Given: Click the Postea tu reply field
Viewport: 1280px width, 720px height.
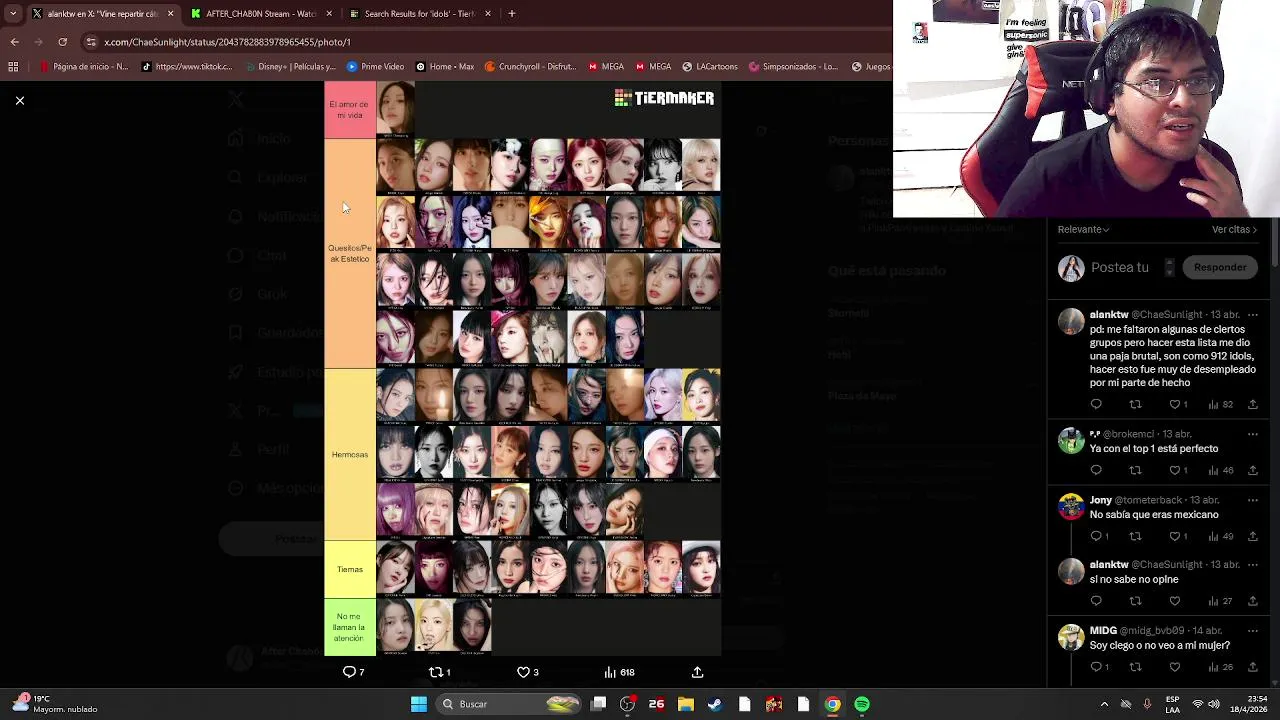Looking at the screenshot, I should coord(1120,267).
